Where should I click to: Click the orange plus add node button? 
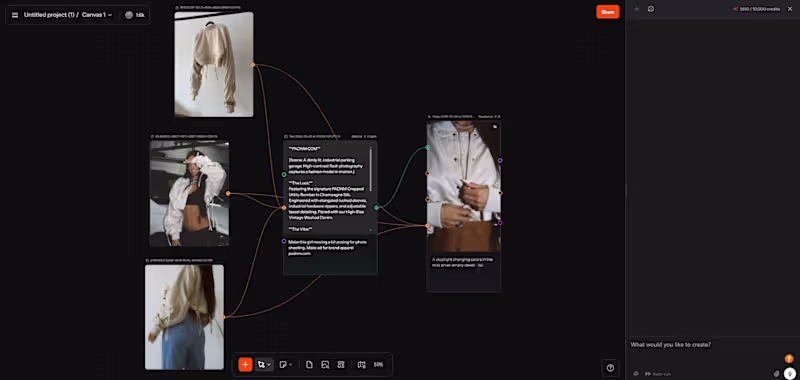pyautogui.click(x=245, y=364)
